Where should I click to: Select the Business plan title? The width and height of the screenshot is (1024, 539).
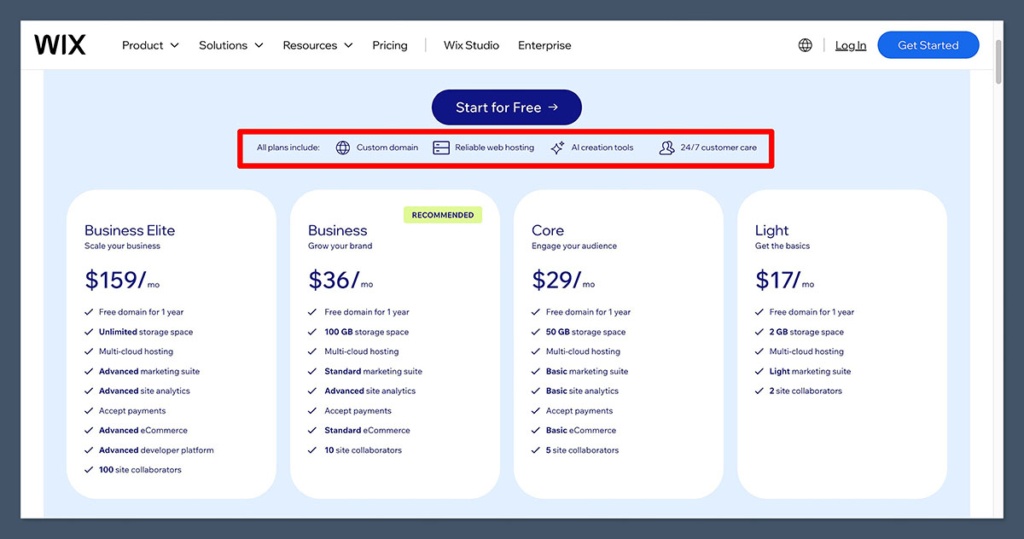(x=338, y=230)
